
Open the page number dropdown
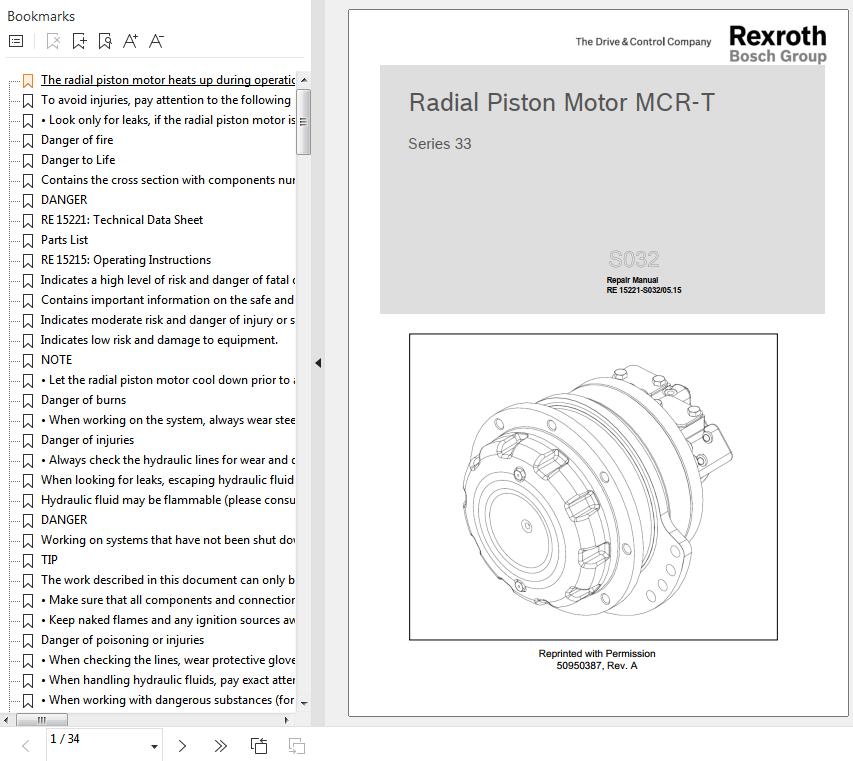154,747
